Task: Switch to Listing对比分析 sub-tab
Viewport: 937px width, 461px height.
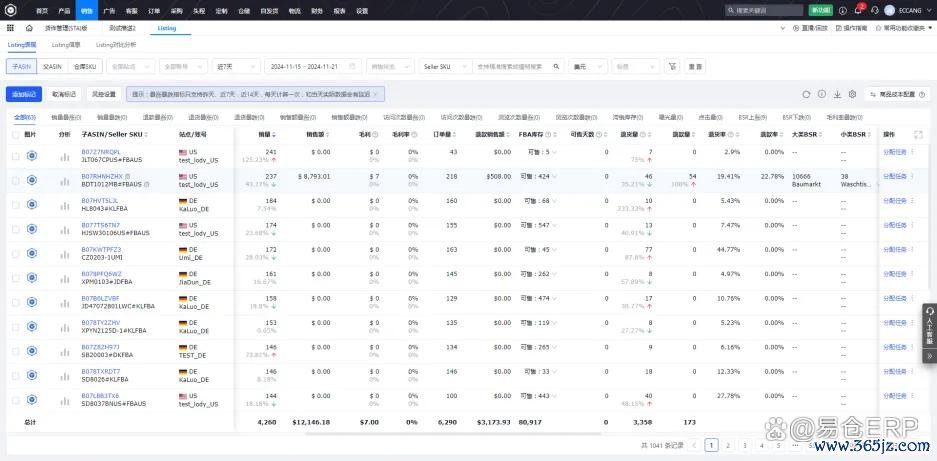Action: [x=116, y=45]
